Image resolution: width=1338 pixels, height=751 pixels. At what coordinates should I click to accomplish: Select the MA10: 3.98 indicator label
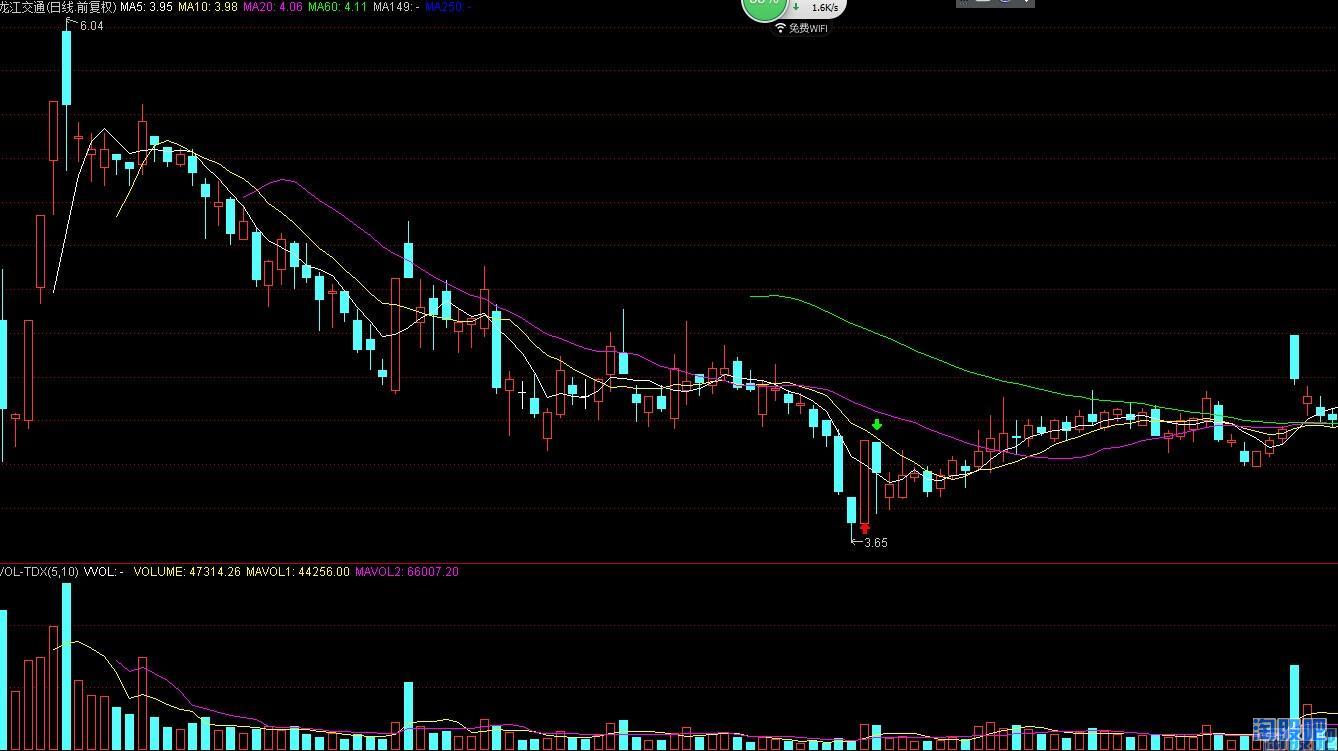[208, 7]
